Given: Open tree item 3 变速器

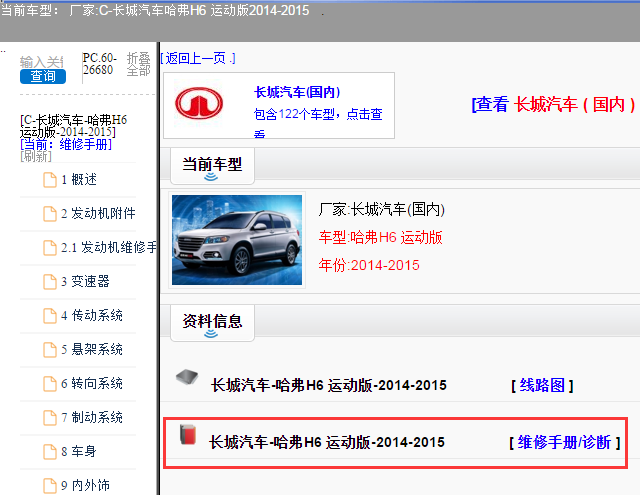Looking at the screenshot, I should pos(85,282).
